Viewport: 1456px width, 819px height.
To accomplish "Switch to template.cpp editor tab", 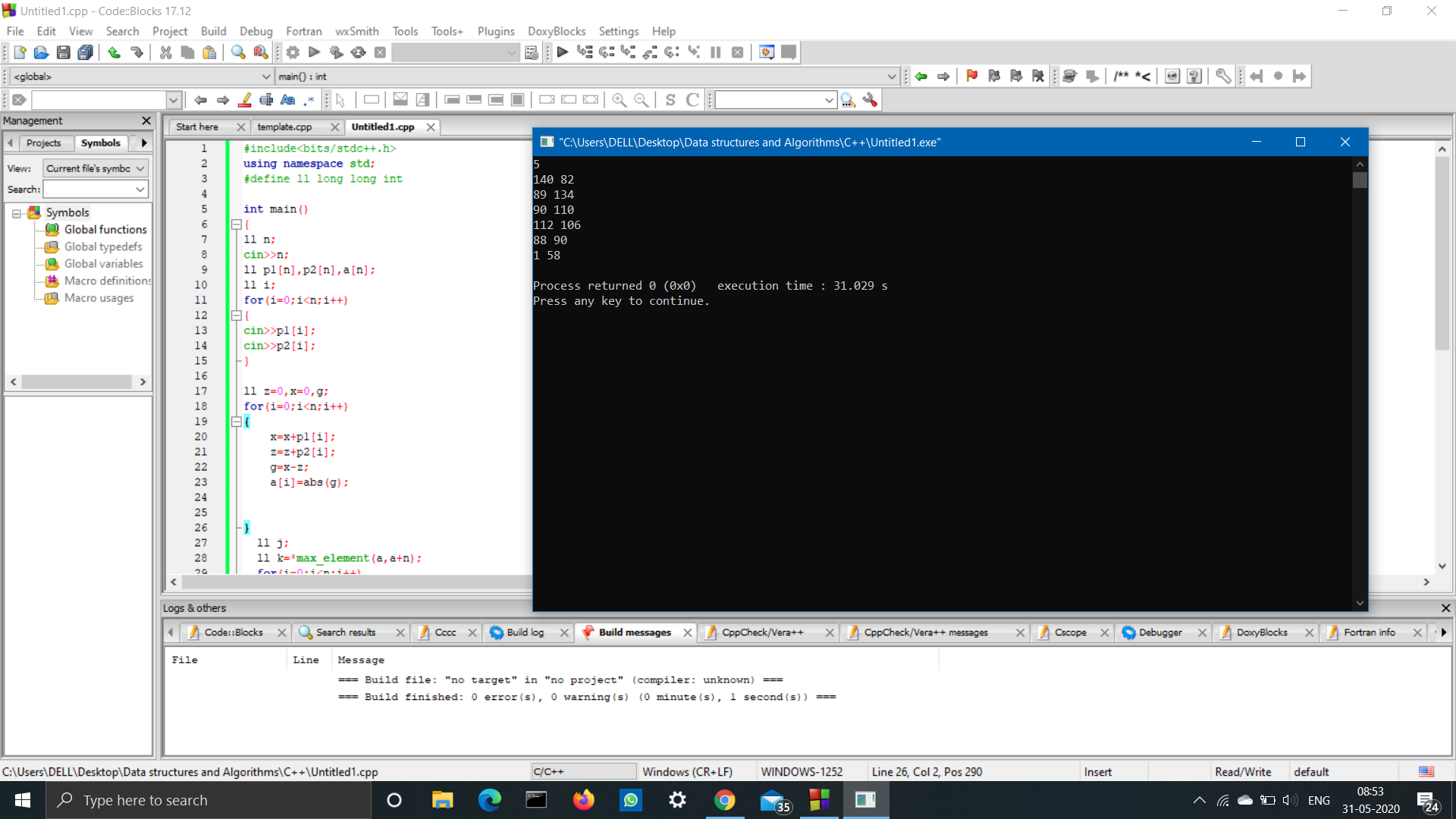I will coord(284,127).
